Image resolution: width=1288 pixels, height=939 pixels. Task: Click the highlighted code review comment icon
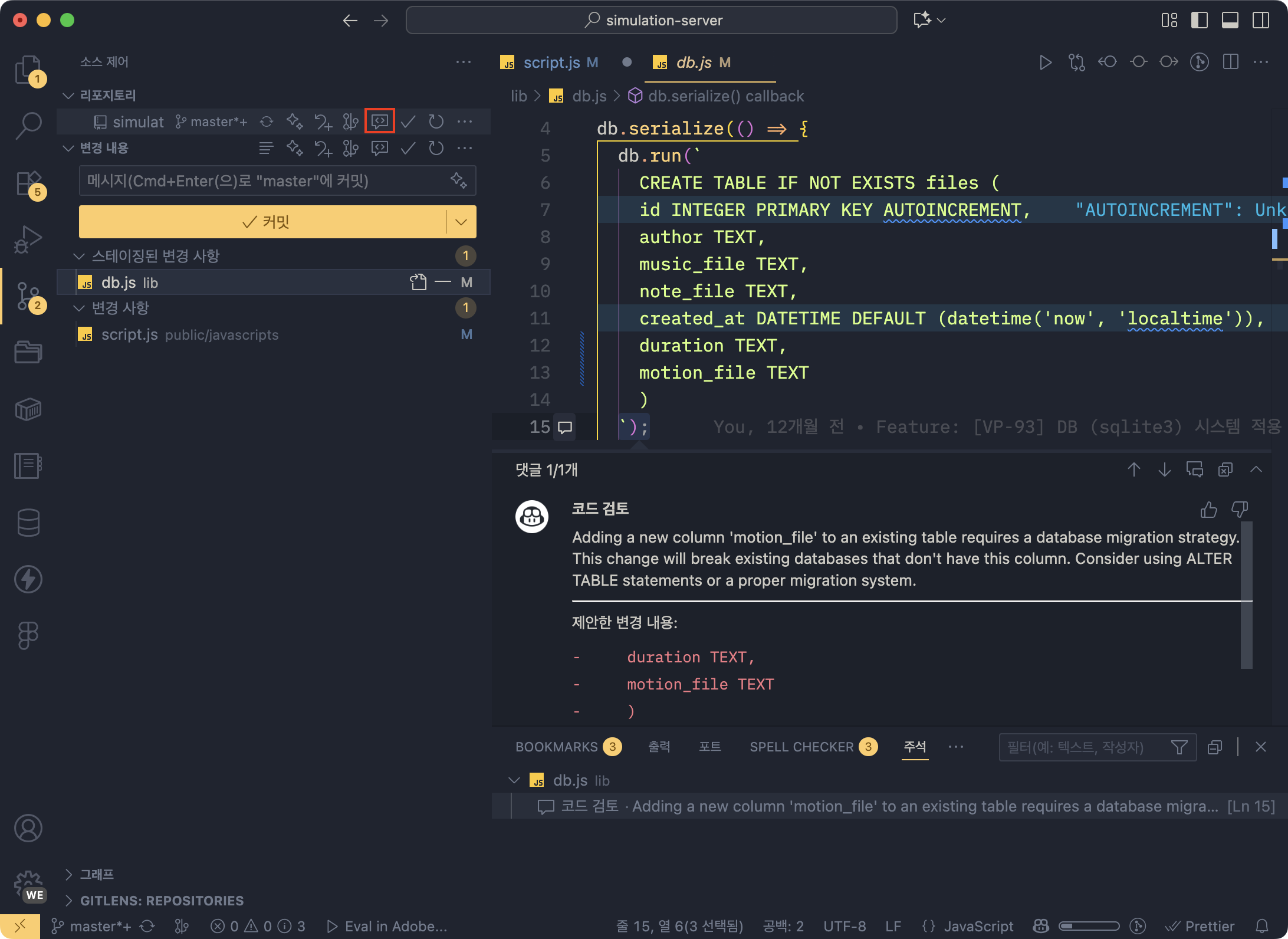point(379,121)
